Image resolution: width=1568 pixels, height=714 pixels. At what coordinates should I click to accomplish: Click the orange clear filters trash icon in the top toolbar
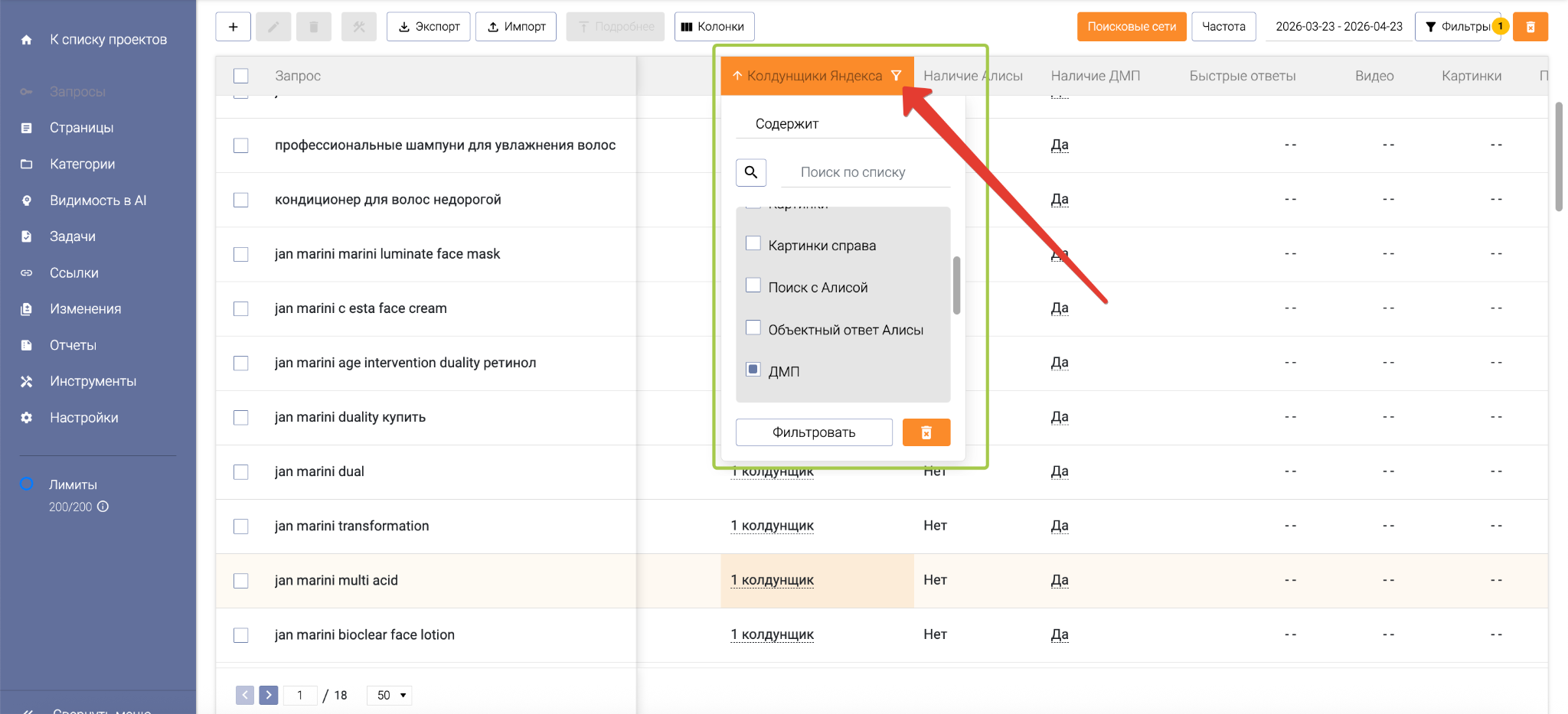click(x=1530, y=27)
